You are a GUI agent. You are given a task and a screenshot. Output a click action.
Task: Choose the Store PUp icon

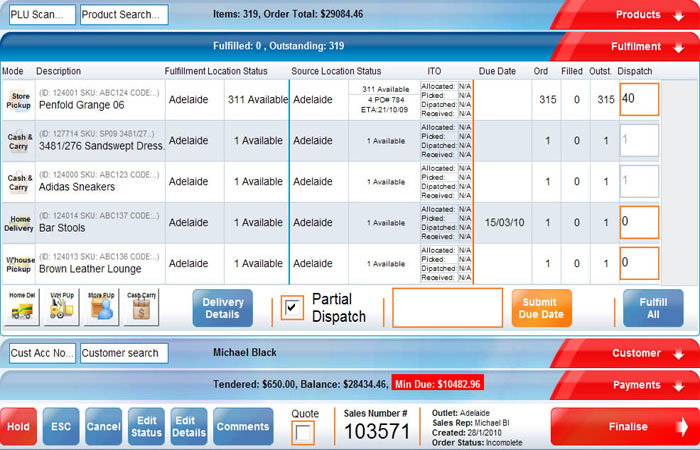pos(100,308)
